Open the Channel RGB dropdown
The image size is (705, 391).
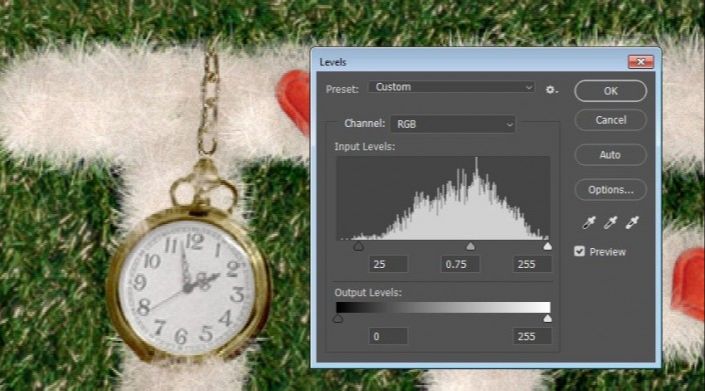(x=453, y=124)
